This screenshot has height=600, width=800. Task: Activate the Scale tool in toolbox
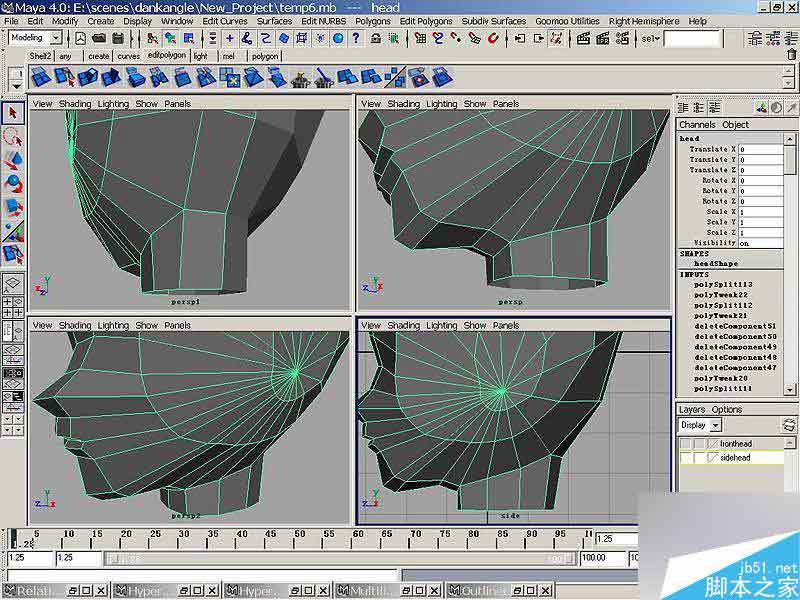coord(13,207)
